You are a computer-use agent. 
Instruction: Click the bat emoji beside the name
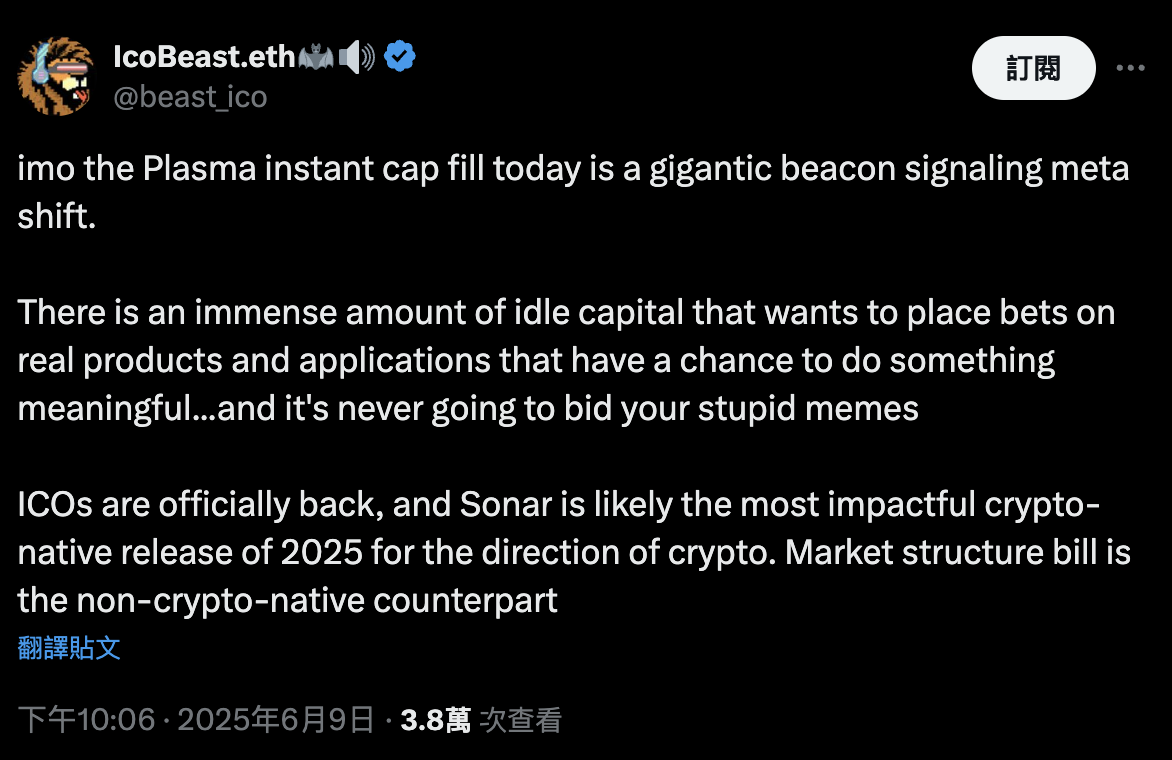[316, 58]
